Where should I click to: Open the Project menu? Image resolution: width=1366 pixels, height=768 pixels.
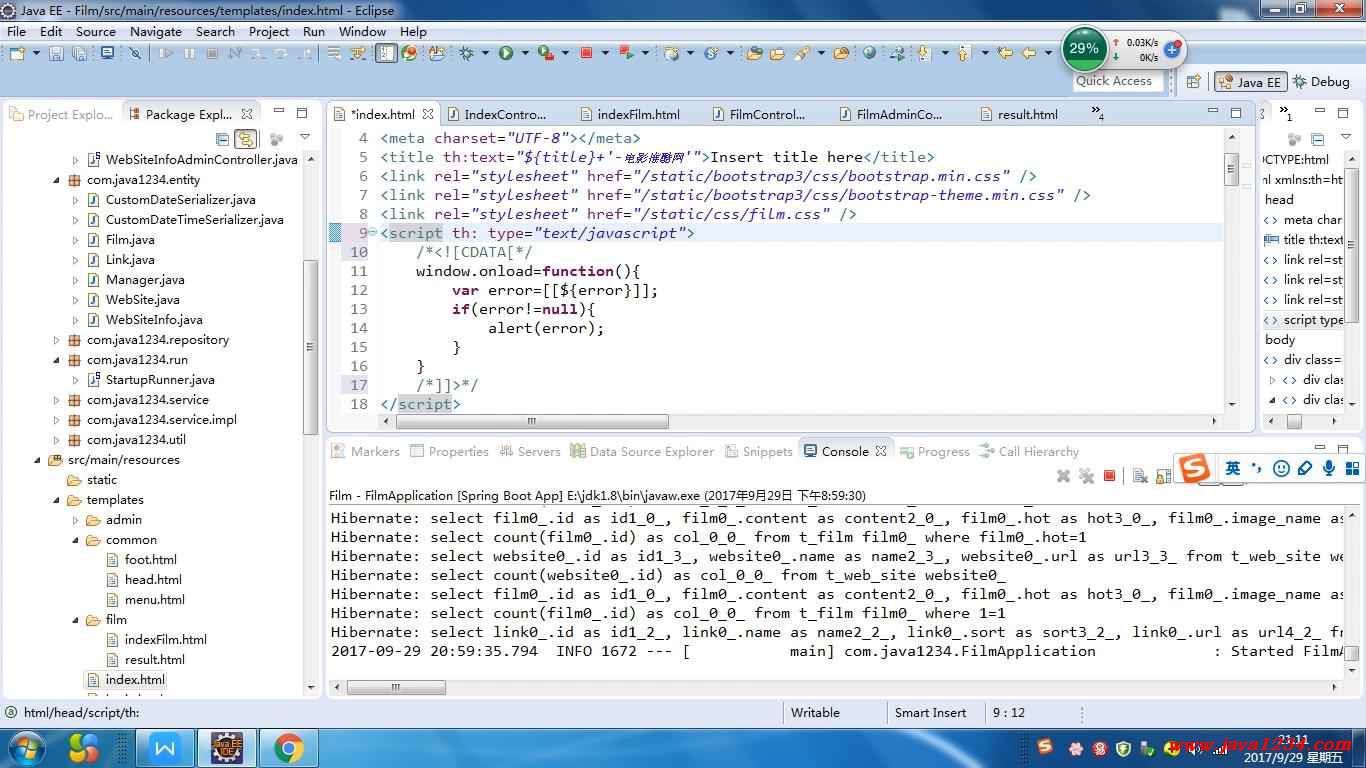[269, 31]
